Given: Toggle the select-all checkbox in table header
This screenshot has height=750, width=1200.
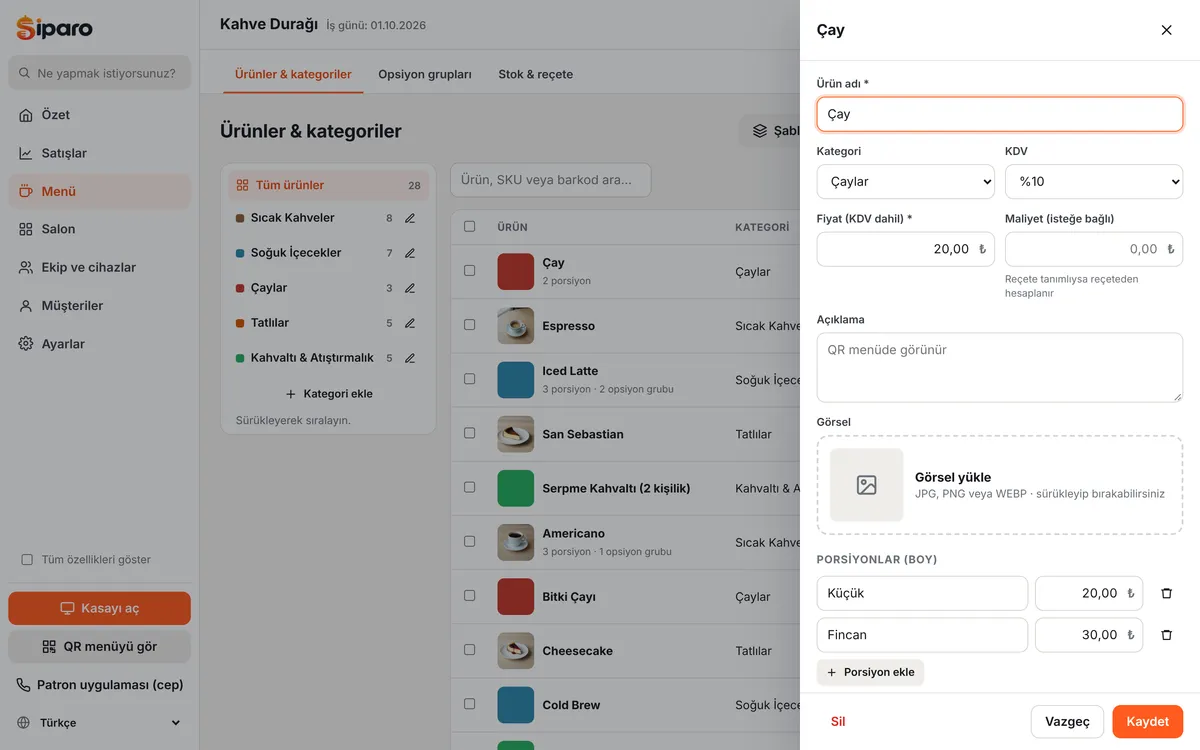Looking at the screenshot, I should point(470,227).
